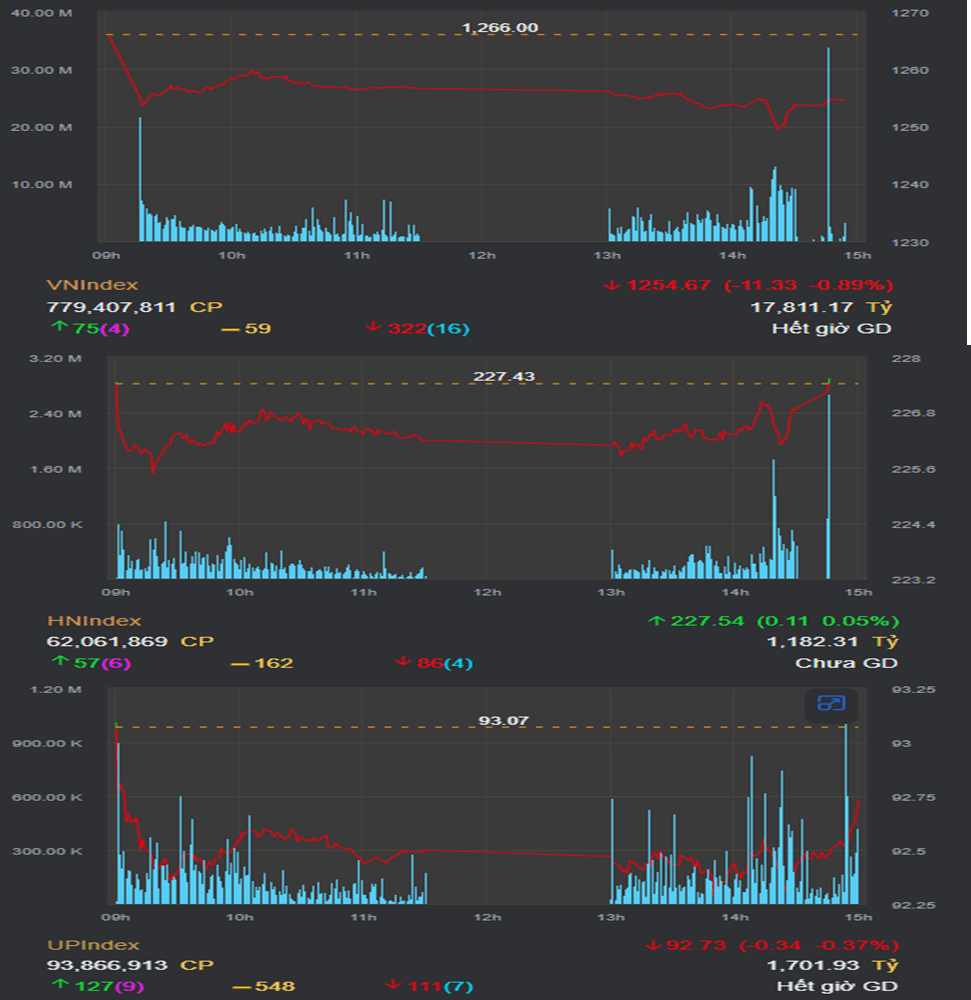Click the red down arrow beside VNIndex 322

click(374, 328)
